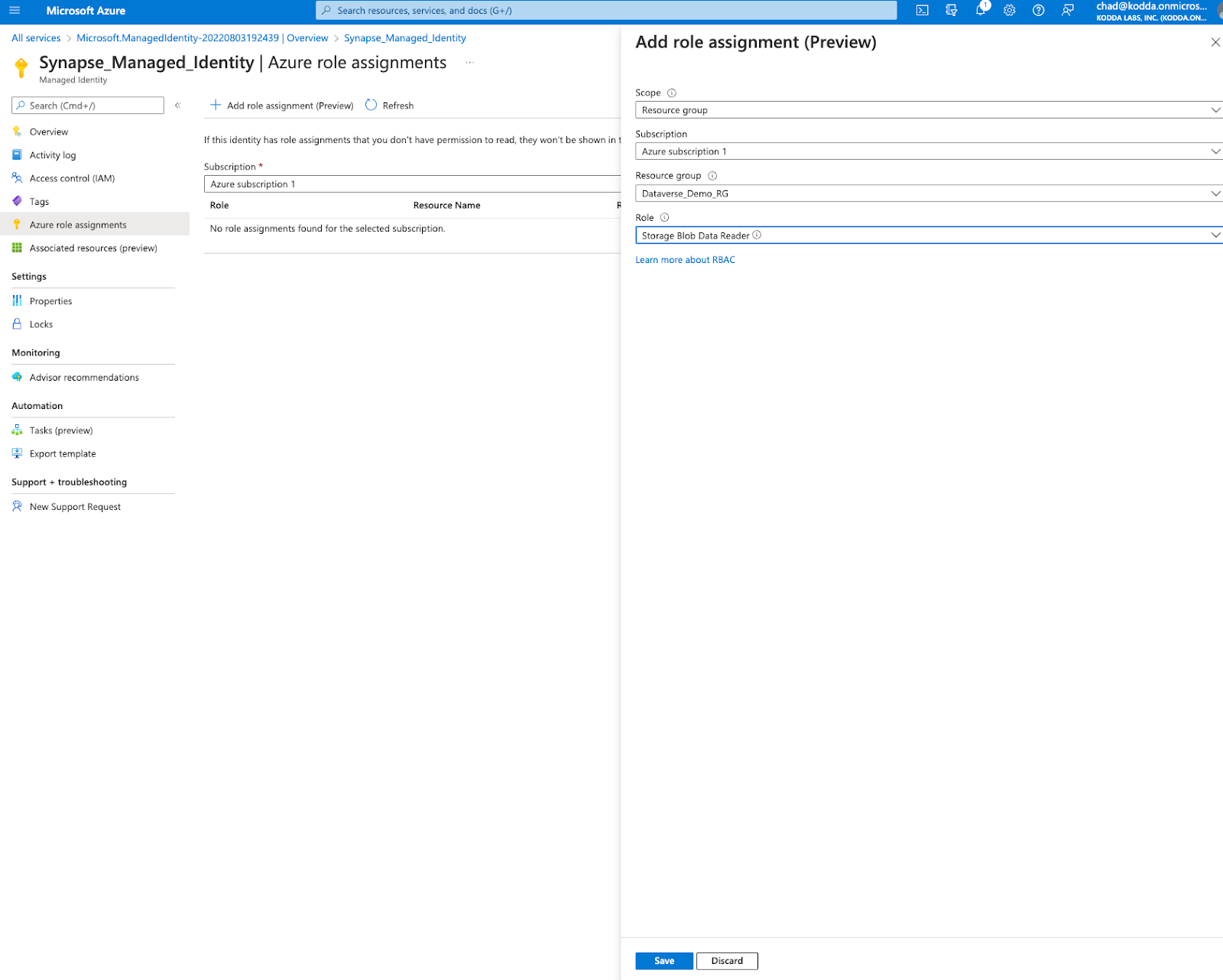Click the Associated resources grid icon
Viewport: 1223px width, 980px height.
coord(17,248)
